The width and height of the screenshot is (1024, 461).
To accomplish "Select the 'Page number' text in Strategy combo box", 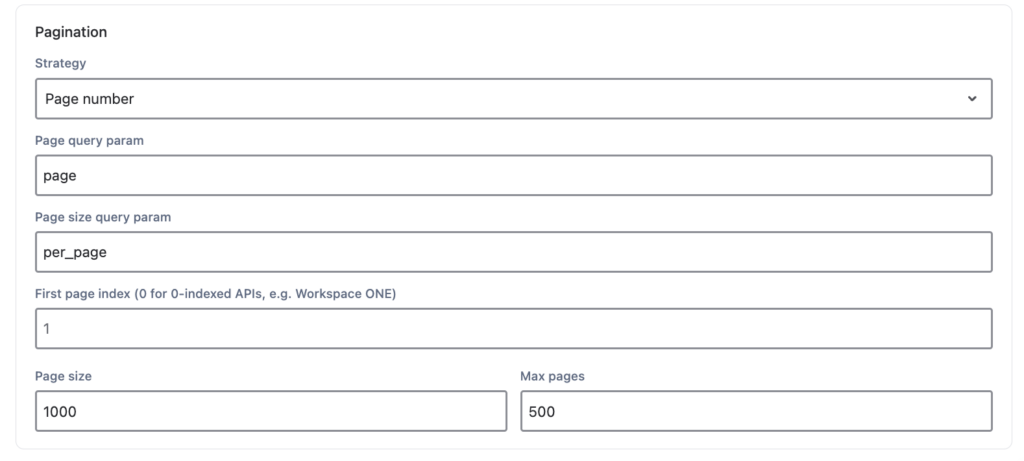I will [89, 99].
